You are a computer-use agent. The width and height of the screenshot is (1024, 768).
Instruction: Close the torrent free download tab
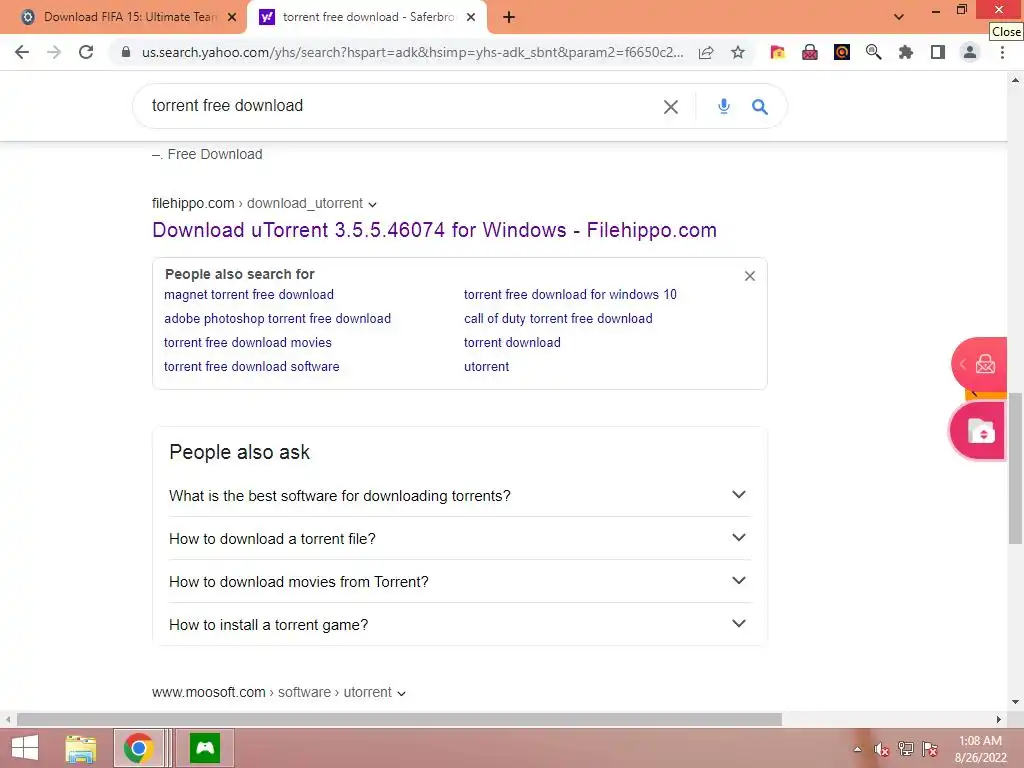[471, 17]
